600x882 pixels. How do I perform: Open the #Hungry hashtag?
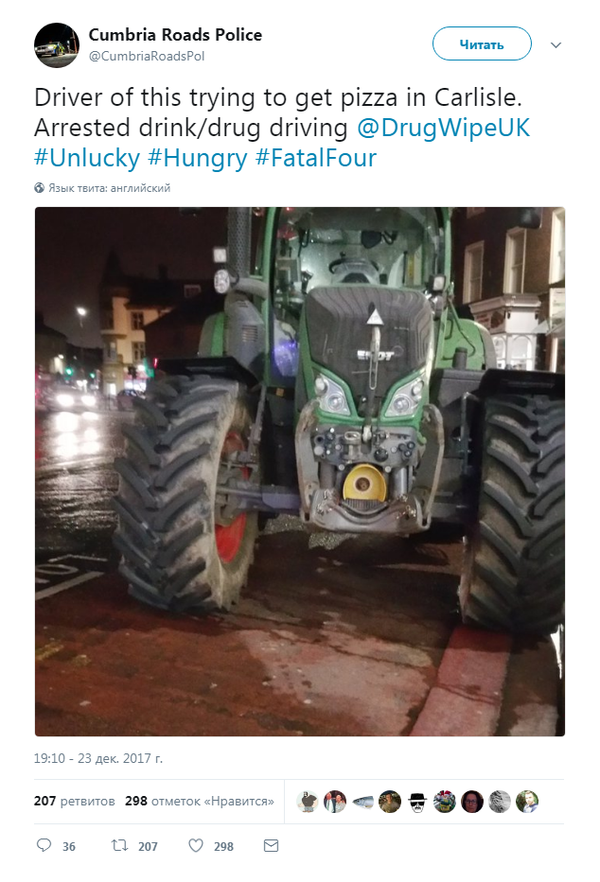(x=197, y=158)
